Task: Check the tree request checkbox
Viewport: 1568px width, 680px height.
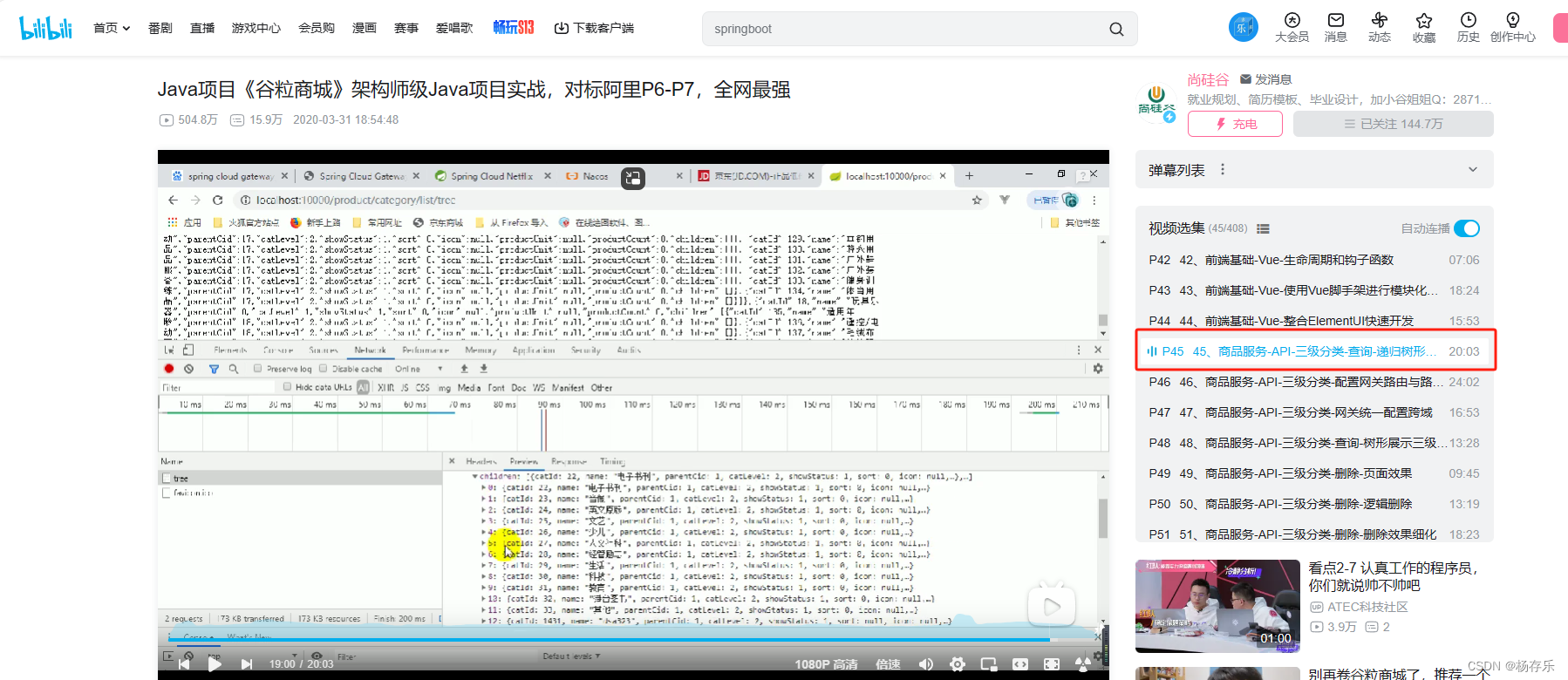Action: click(x=166, y=478)
